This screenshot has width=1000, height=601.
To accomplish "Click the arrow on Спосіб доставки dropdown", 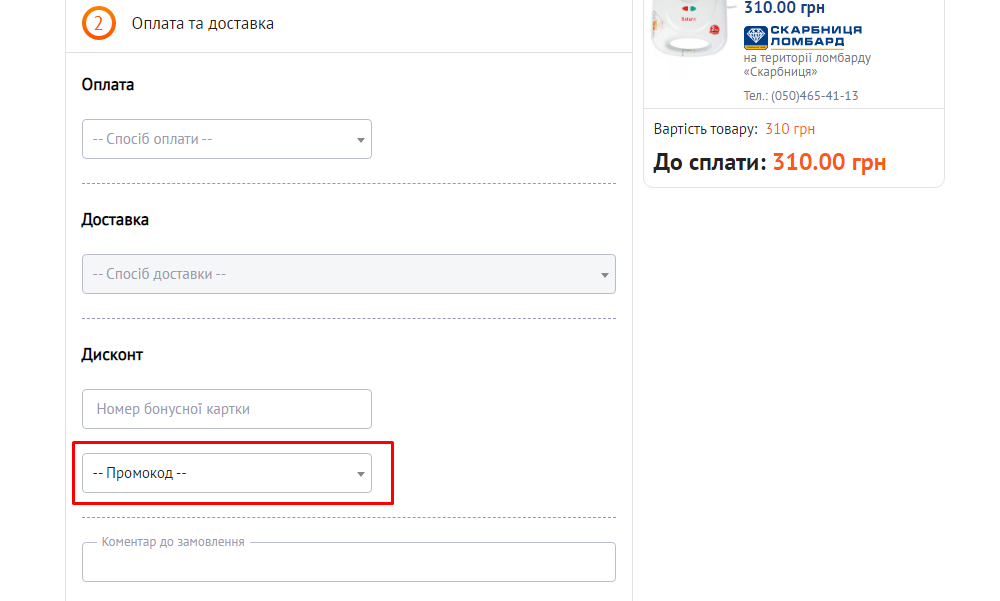I will click(604, 275).
